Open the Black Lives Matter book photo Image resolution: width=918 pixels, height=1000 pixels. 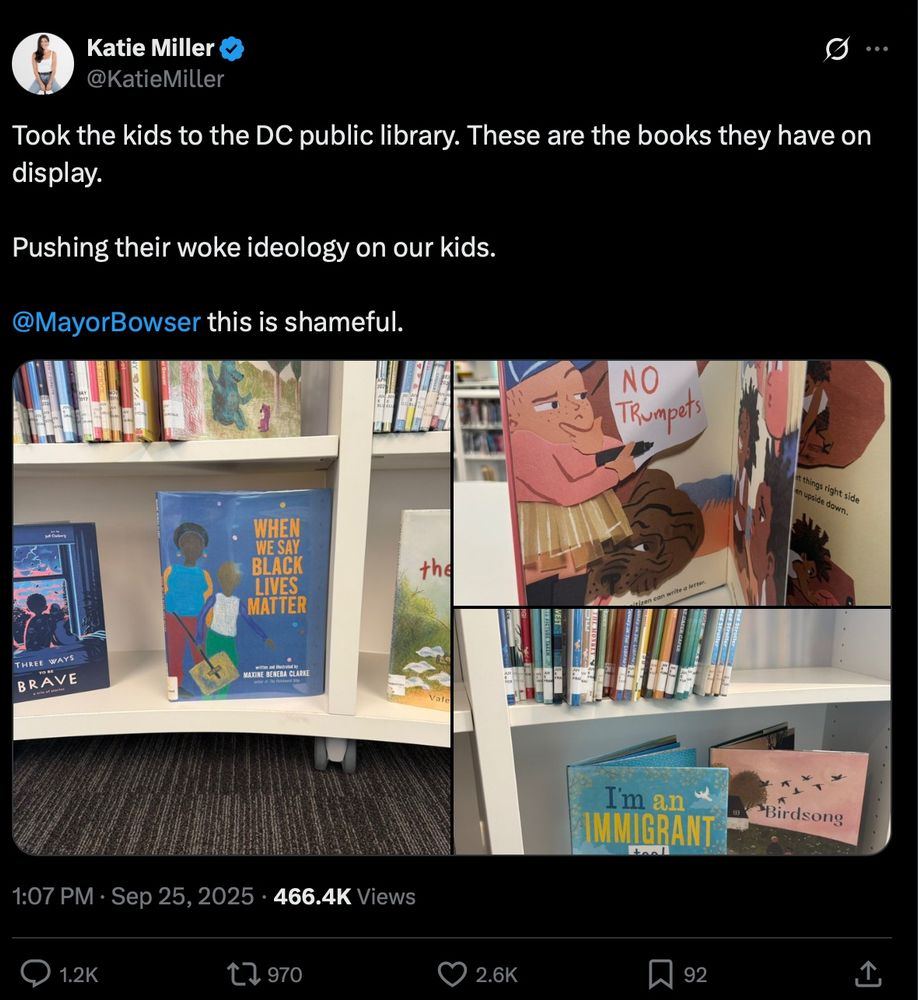click(232, 607)
